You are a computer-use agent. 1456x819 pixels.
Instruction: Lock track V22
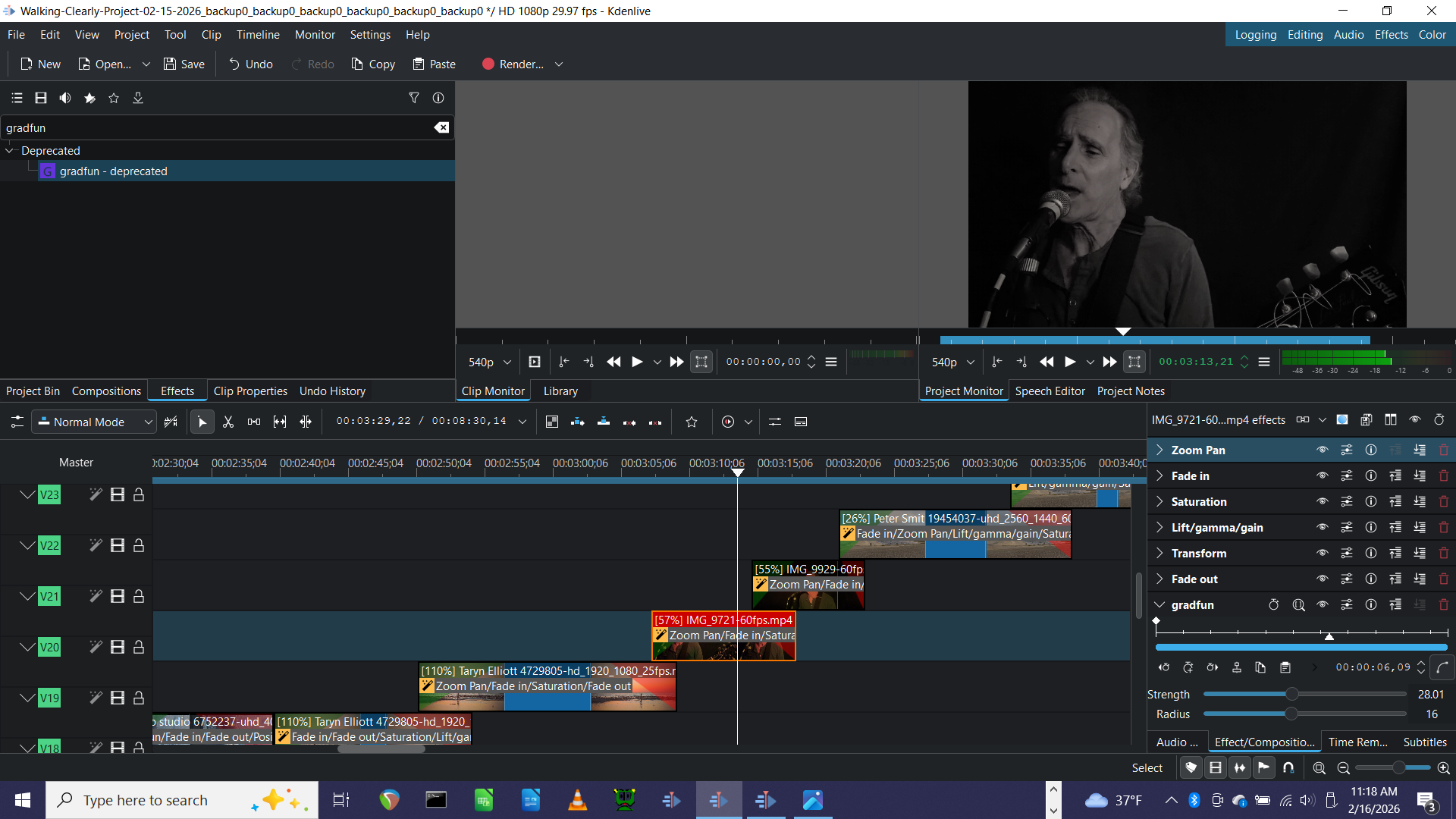click(139, 545)
